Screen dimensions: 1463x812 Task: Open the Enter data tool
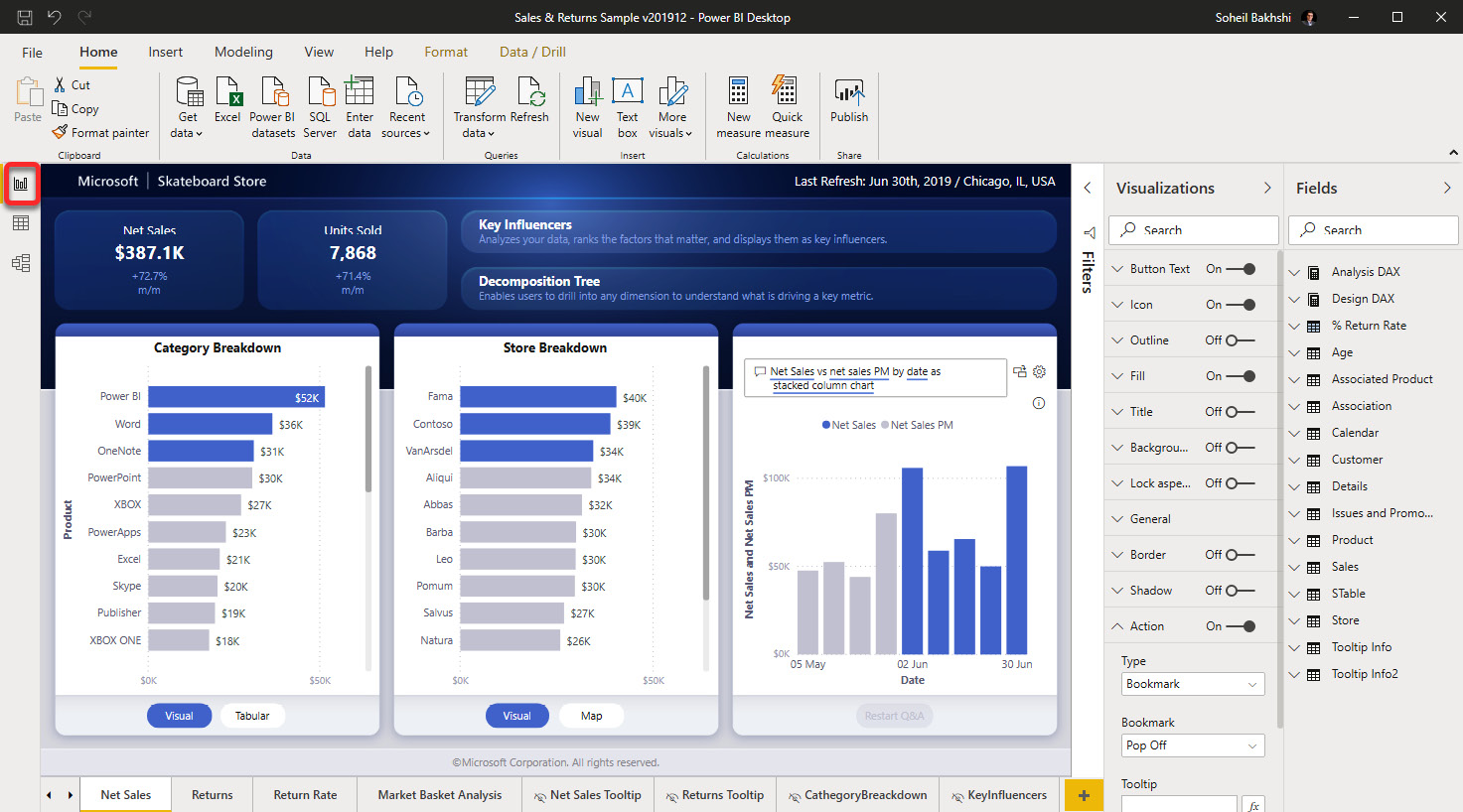click(360, 107)
